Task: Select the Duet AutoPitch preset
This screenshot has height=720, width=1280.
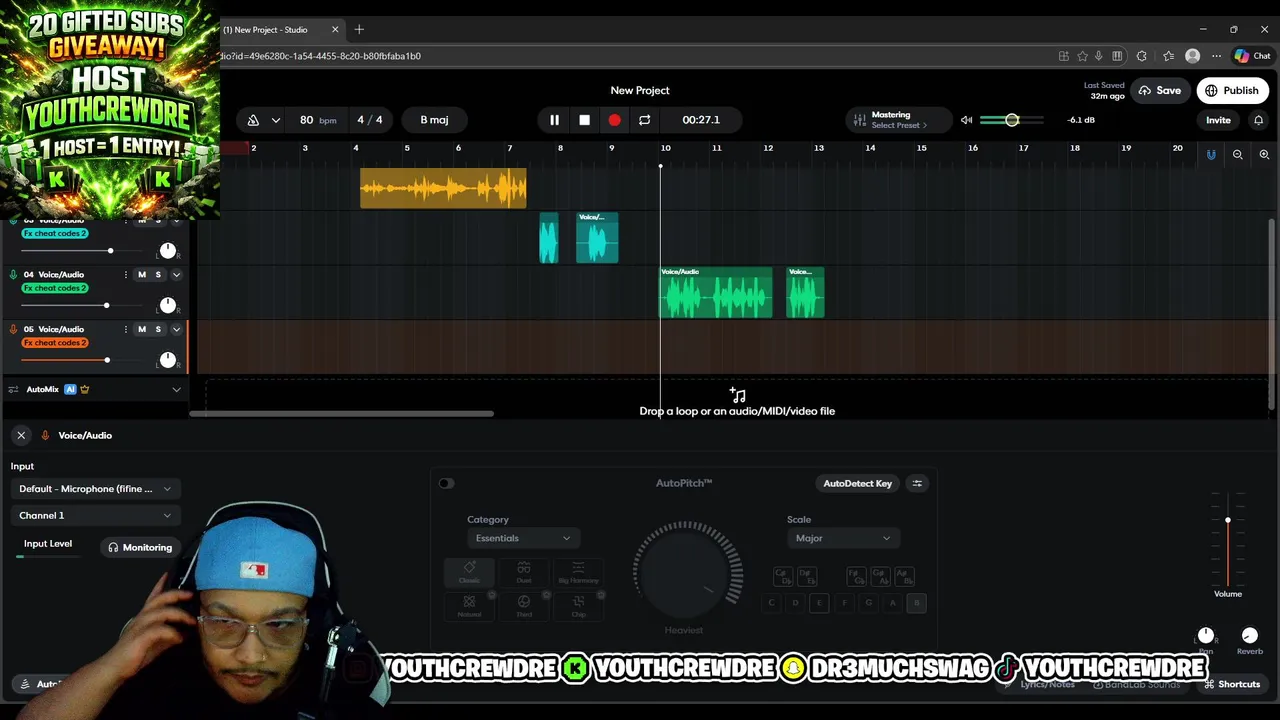Action: click(524, 573)
